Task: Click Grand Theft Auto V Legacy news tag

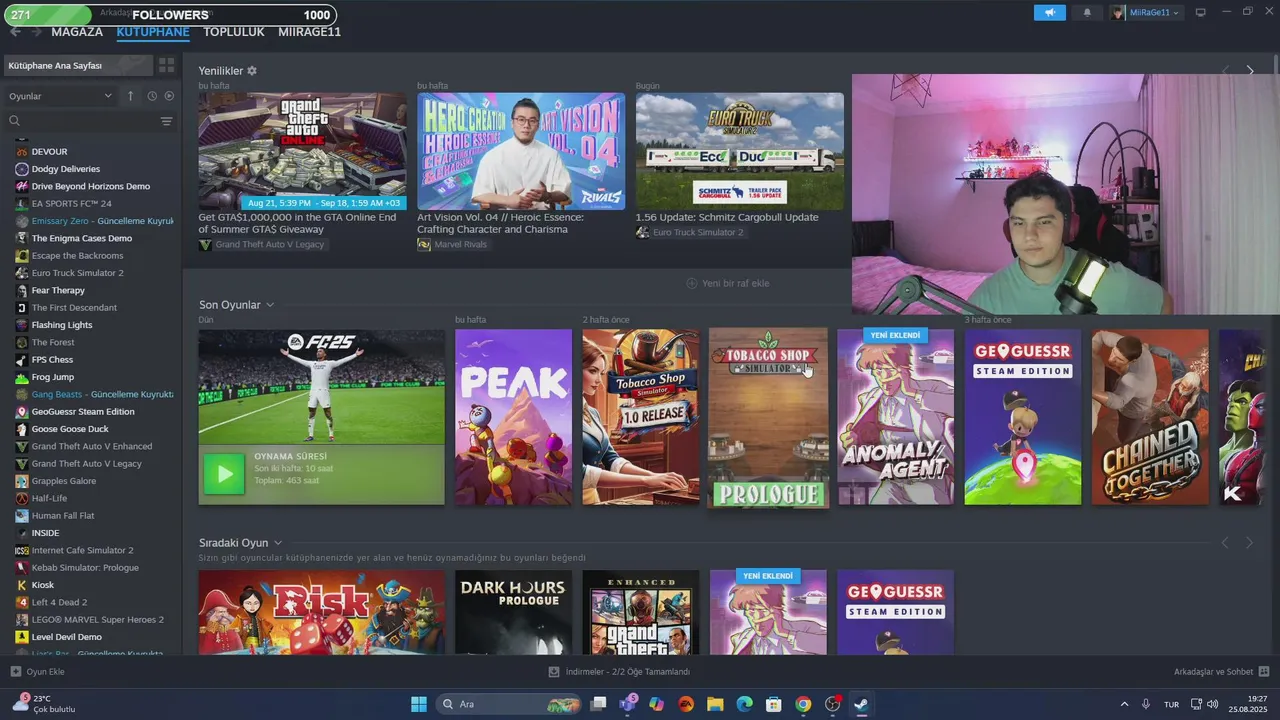Action: 262,244
